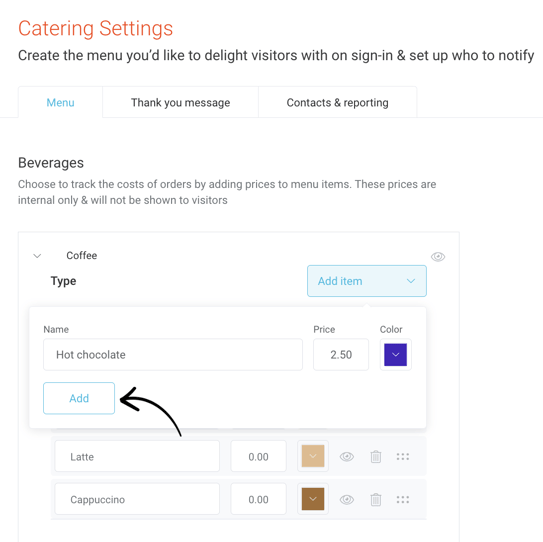Click the Add button
This screenshot has height=542, width=543.
(x=79, y=398)
